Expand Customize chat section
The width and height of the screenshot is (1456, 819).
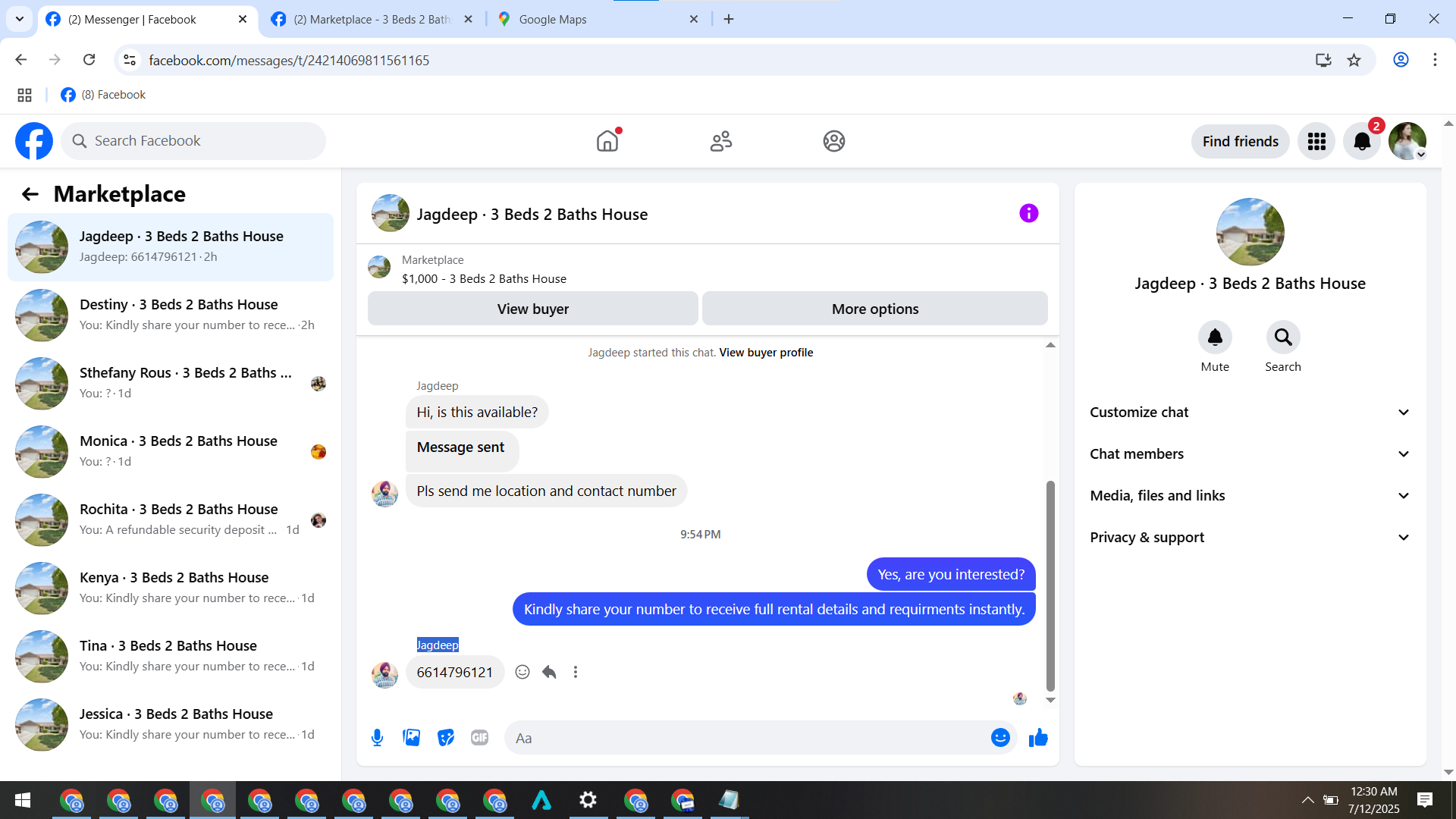pos(1250,412)
